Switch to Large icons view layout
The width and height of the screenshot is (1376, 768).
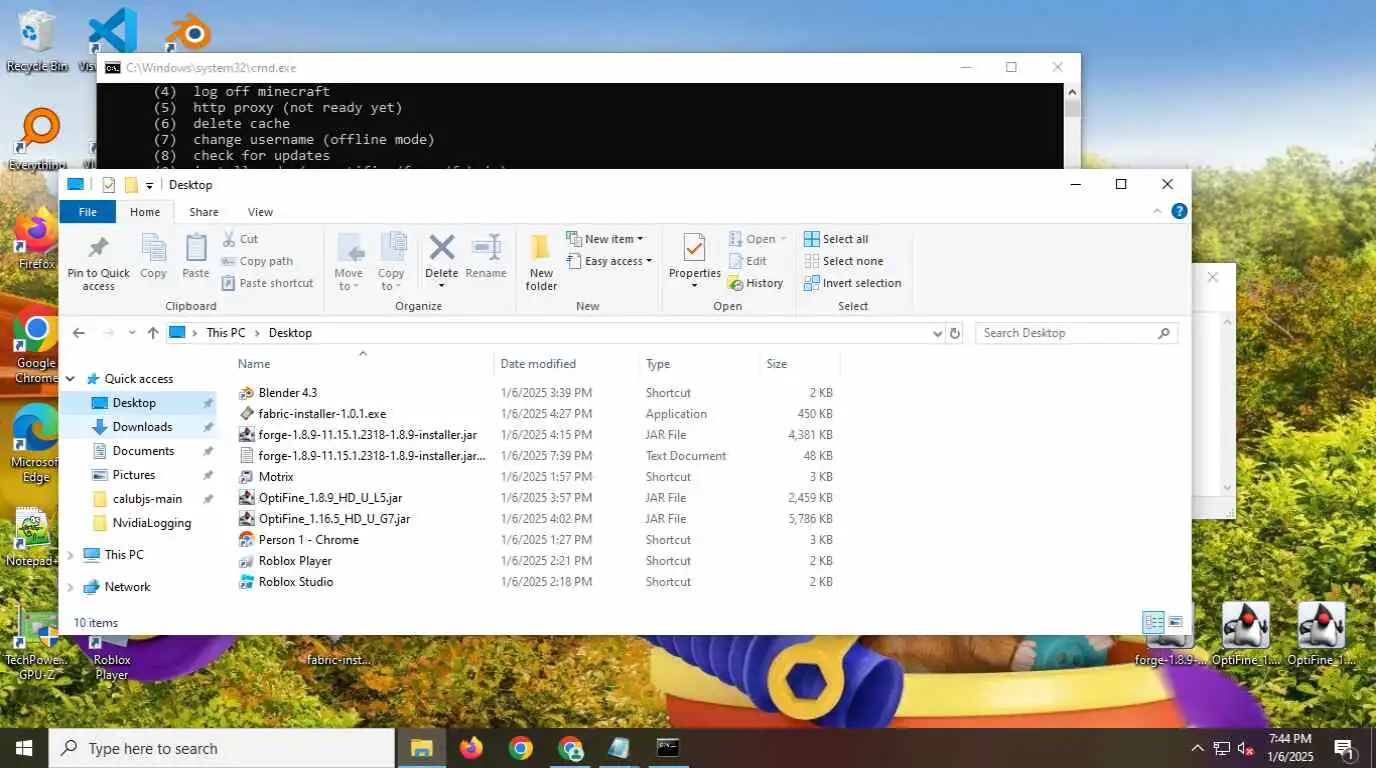click(x=1175, y=622)
